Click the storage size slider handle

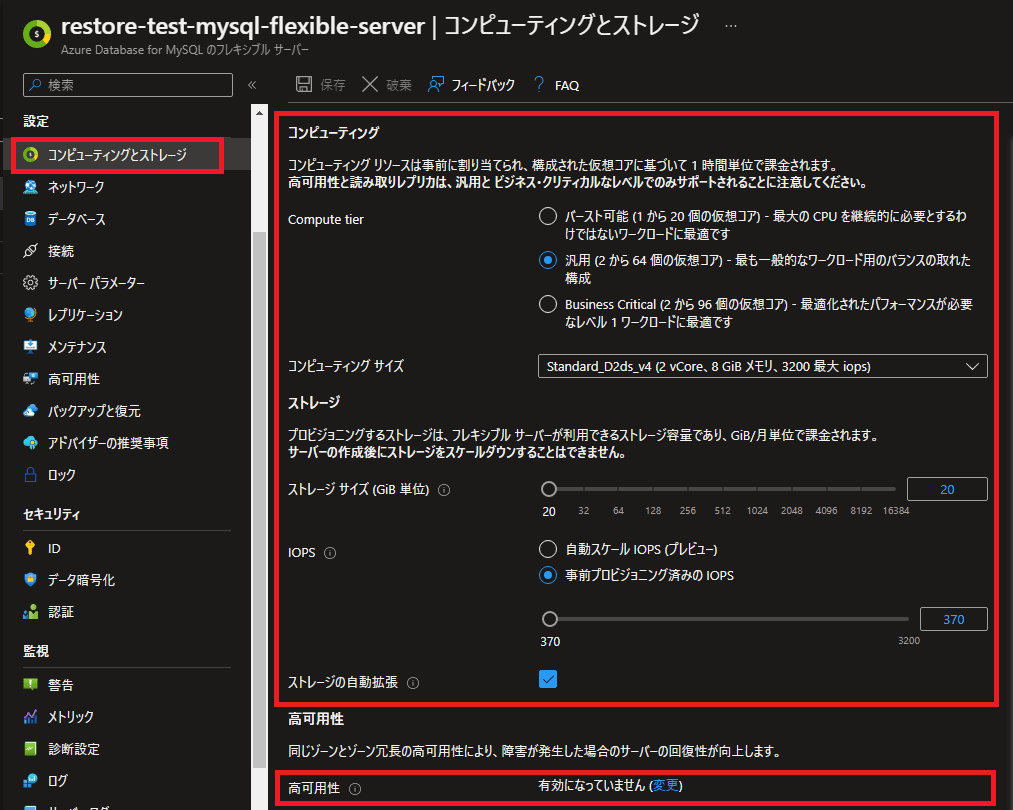[x=549, y=490]
